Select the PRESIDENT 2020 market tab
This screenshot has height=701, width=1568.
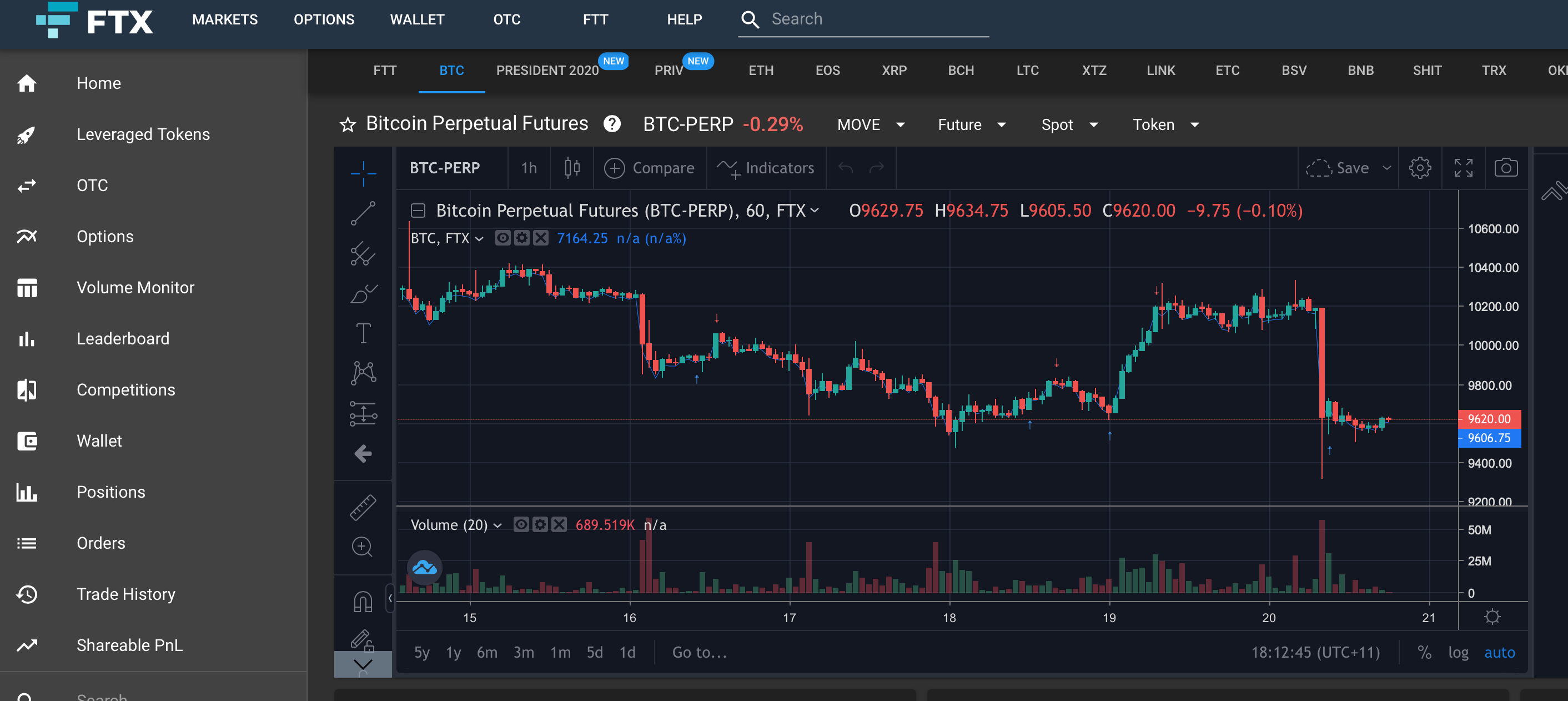pyautogui.click(x=548, y=71)
